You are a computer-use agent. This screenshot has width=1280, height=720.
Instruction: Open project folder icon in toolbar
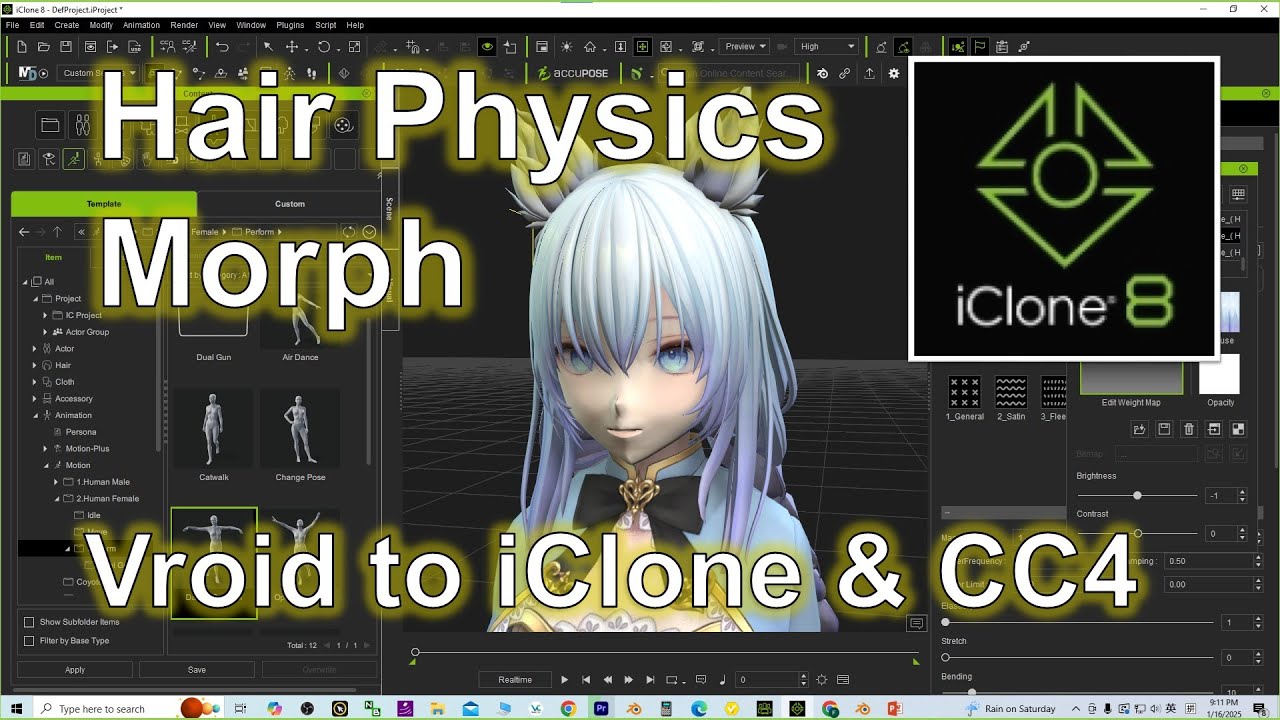pos(44,46)
